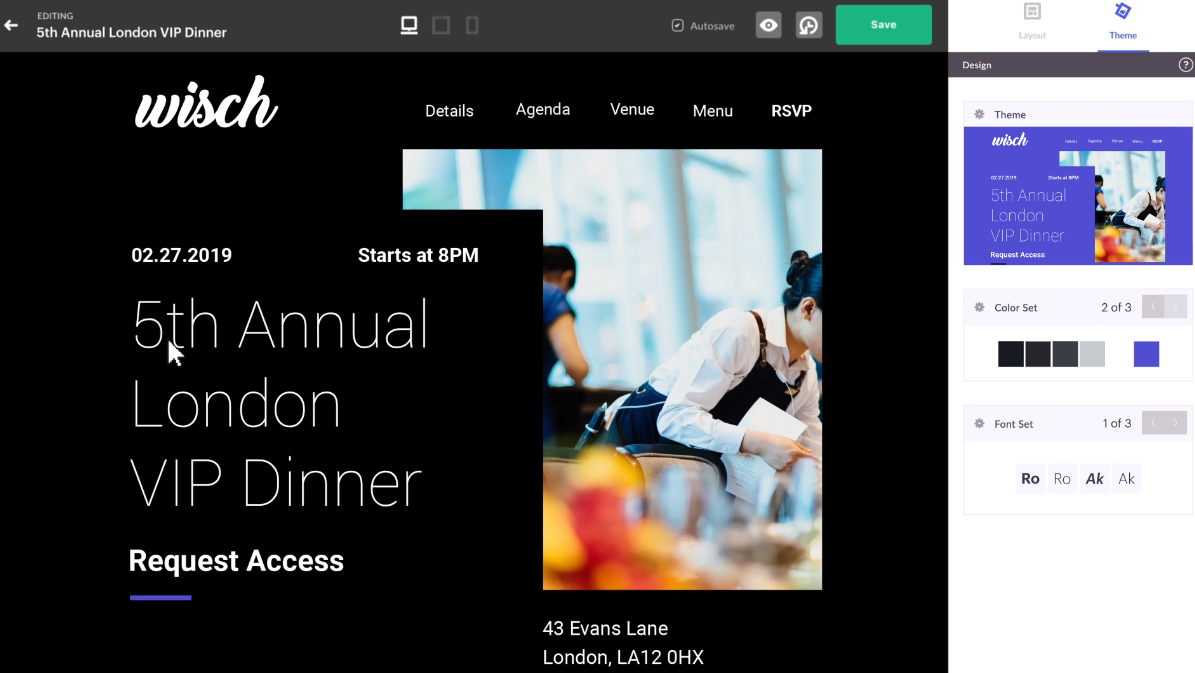Viewport: 1195px width, 673px height.
Task: Switch to desktop preview device icon
Action: (x=409, y=25)
